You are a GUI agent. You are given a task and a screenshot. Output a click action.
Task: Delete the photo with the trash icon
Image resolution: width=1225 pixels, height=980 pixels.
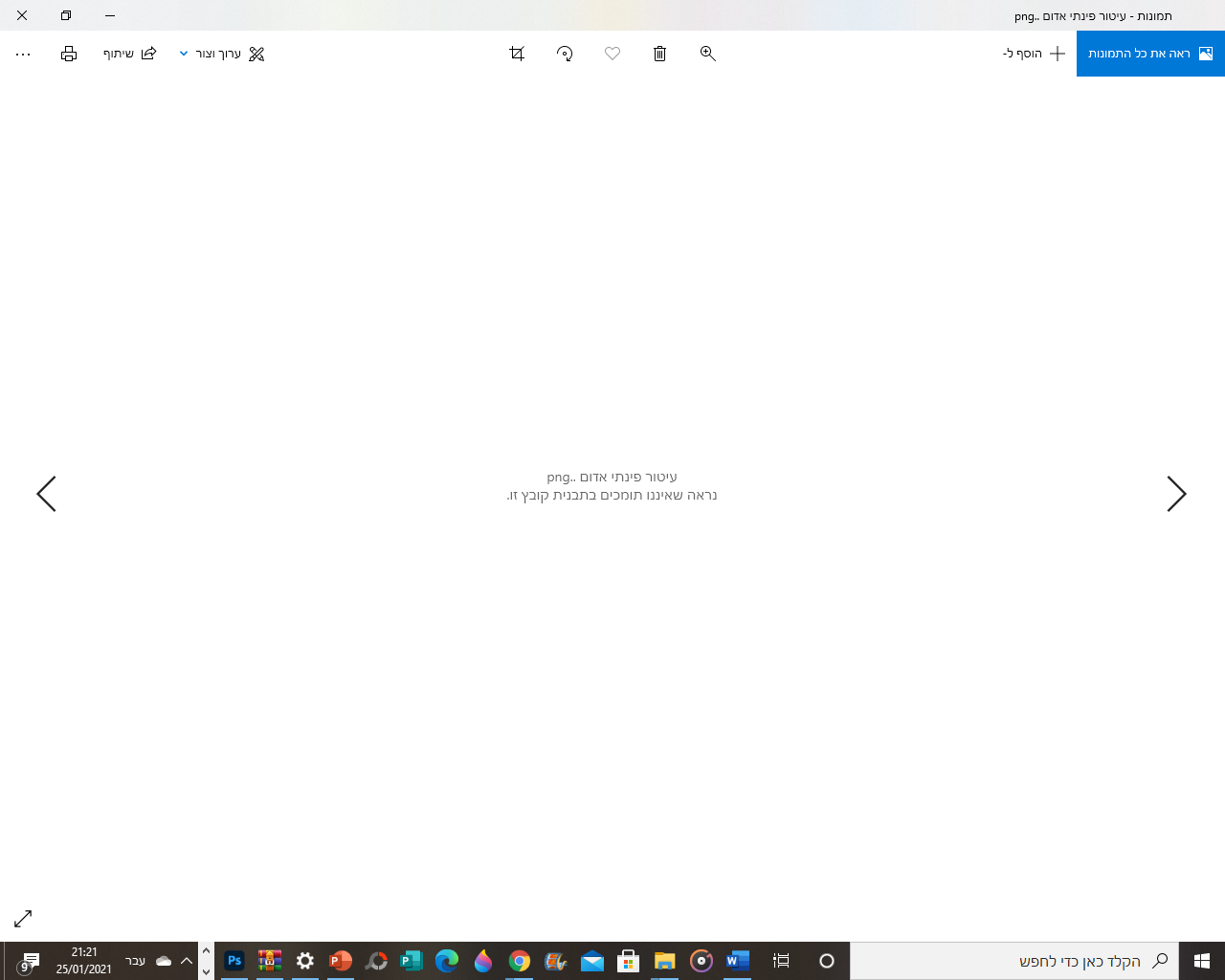tap(659, 54)
